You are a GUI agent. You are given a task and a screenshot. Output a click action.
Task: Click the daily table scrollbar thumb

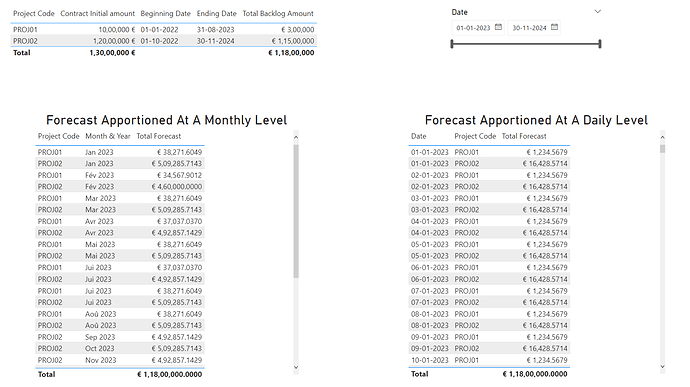pyautogui.click(x=662, y=149)
